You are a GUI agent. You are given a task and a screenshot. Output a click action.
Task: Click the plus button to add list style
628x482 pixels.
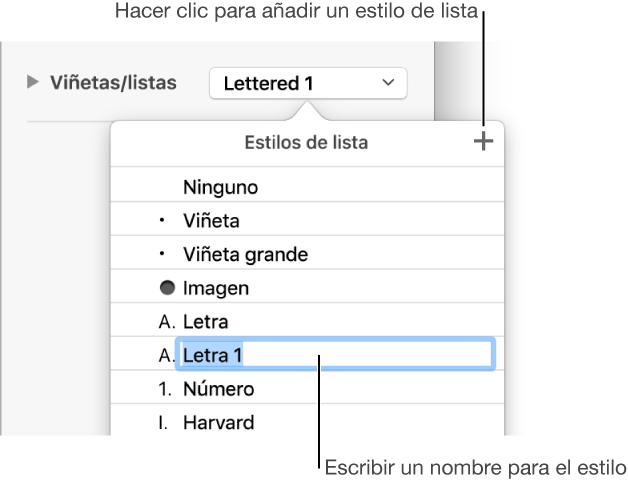[x=483, y=142]
